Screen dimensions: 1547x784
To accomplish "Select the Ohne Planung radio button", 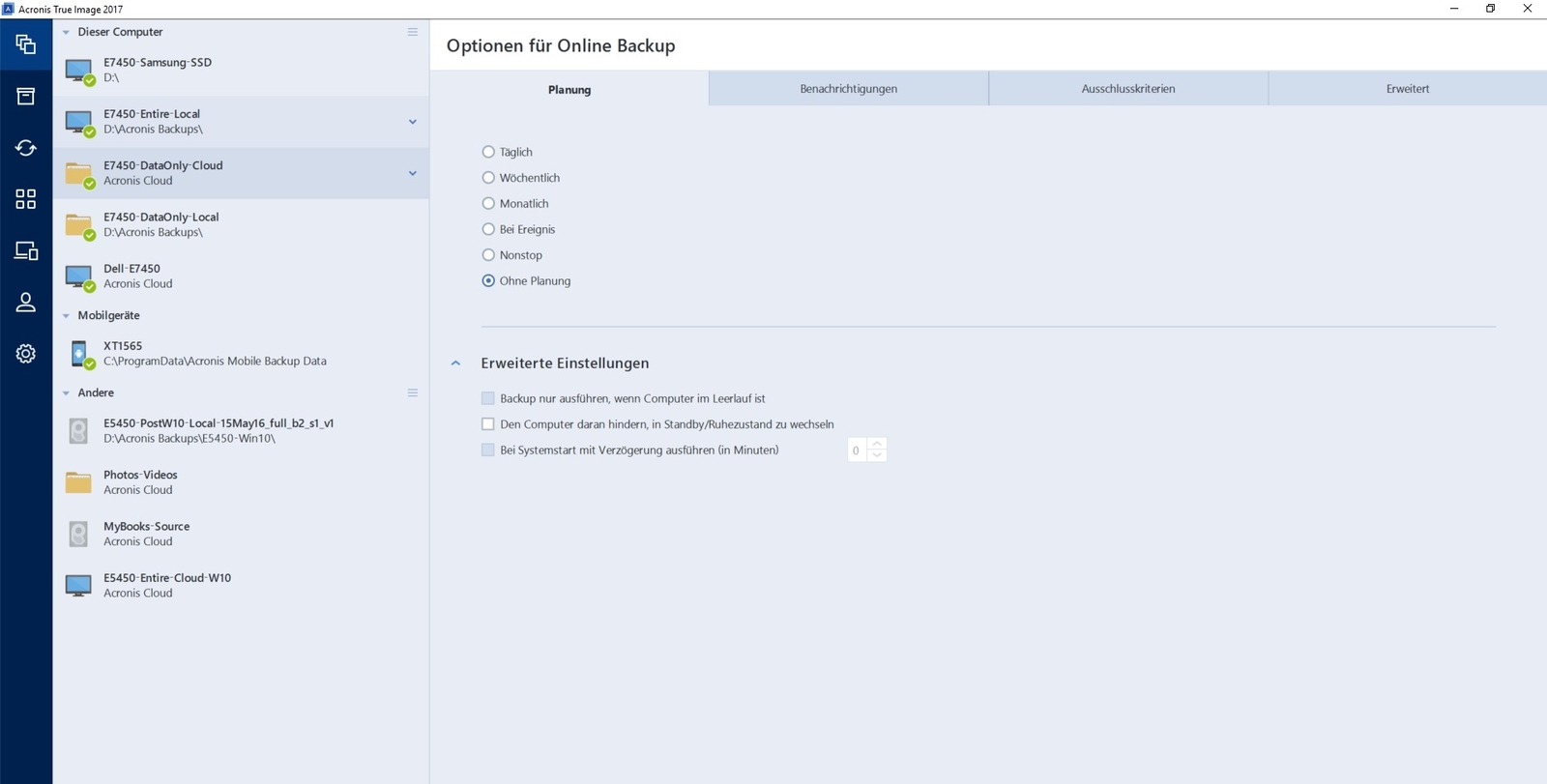I will (488, 281).
